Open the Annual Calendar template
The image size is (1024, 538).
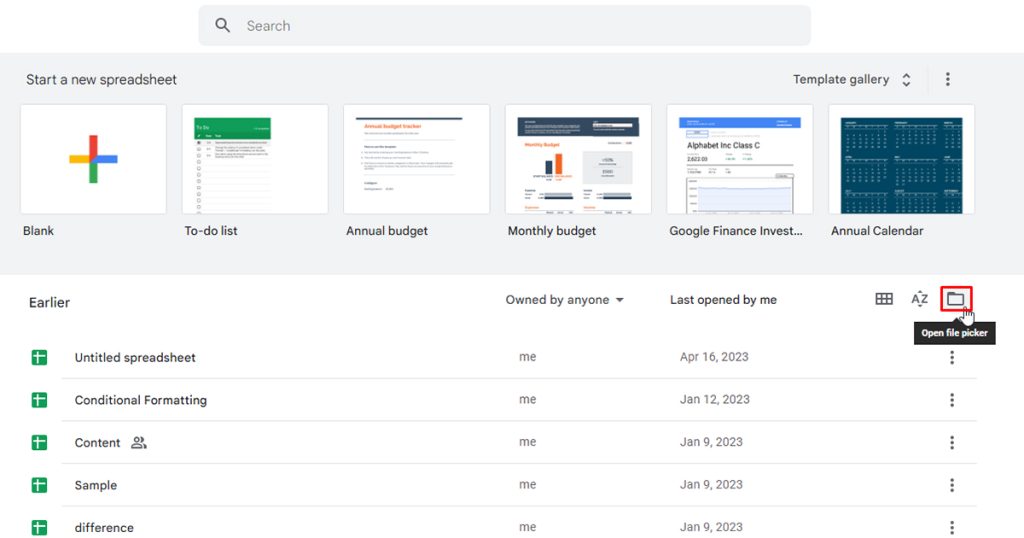point(901,159)
